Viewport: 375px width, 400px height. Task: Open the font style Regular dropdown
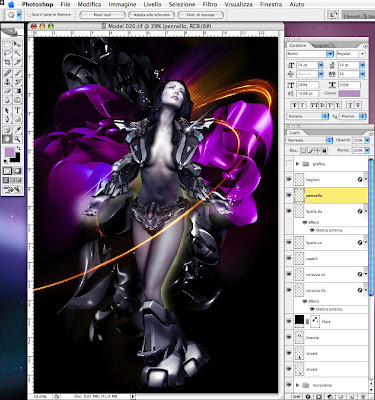tap(363, 54)
